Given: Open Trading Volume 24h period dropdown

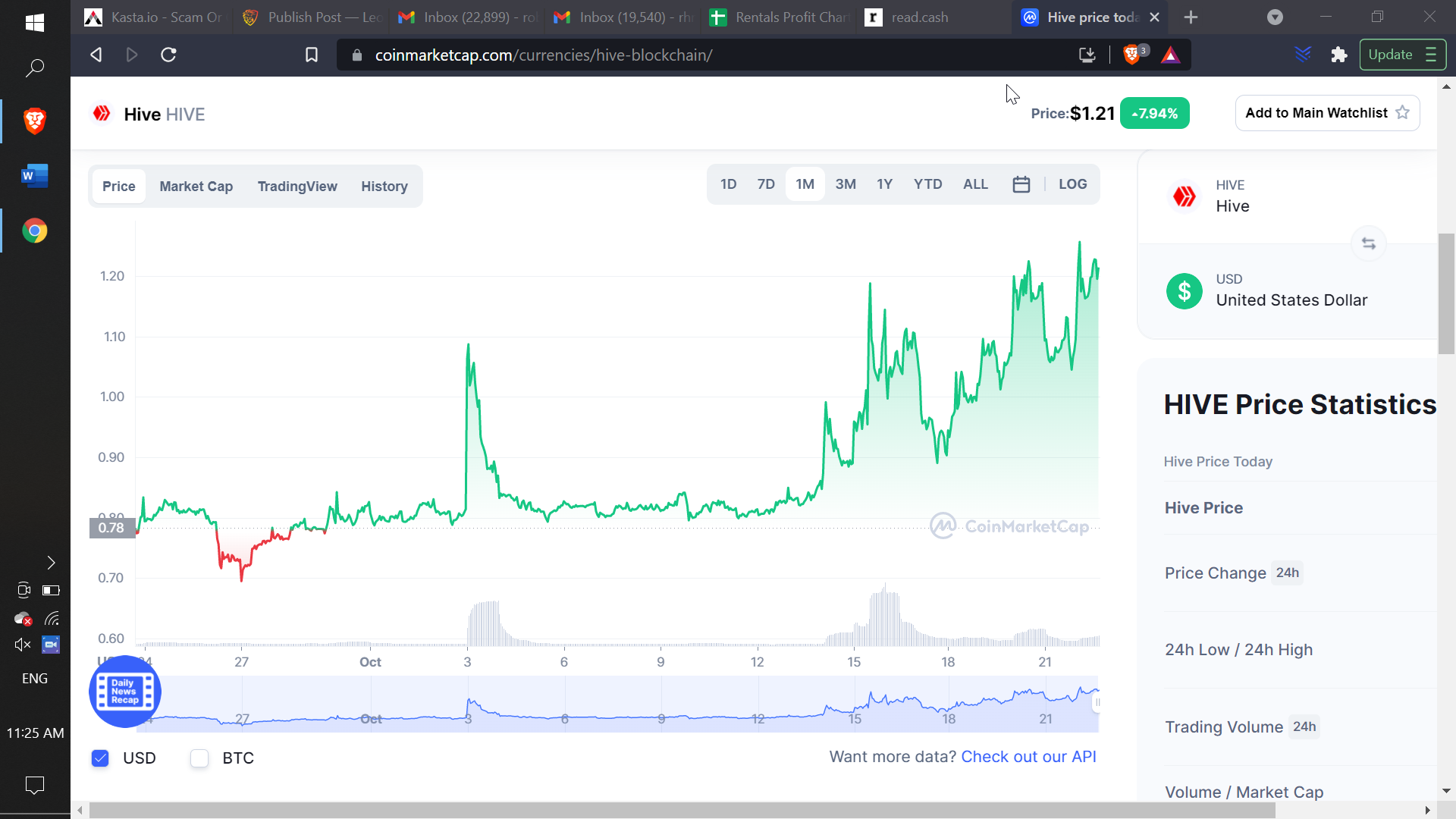Looking at the screenshot, I should click(1304, 726).
